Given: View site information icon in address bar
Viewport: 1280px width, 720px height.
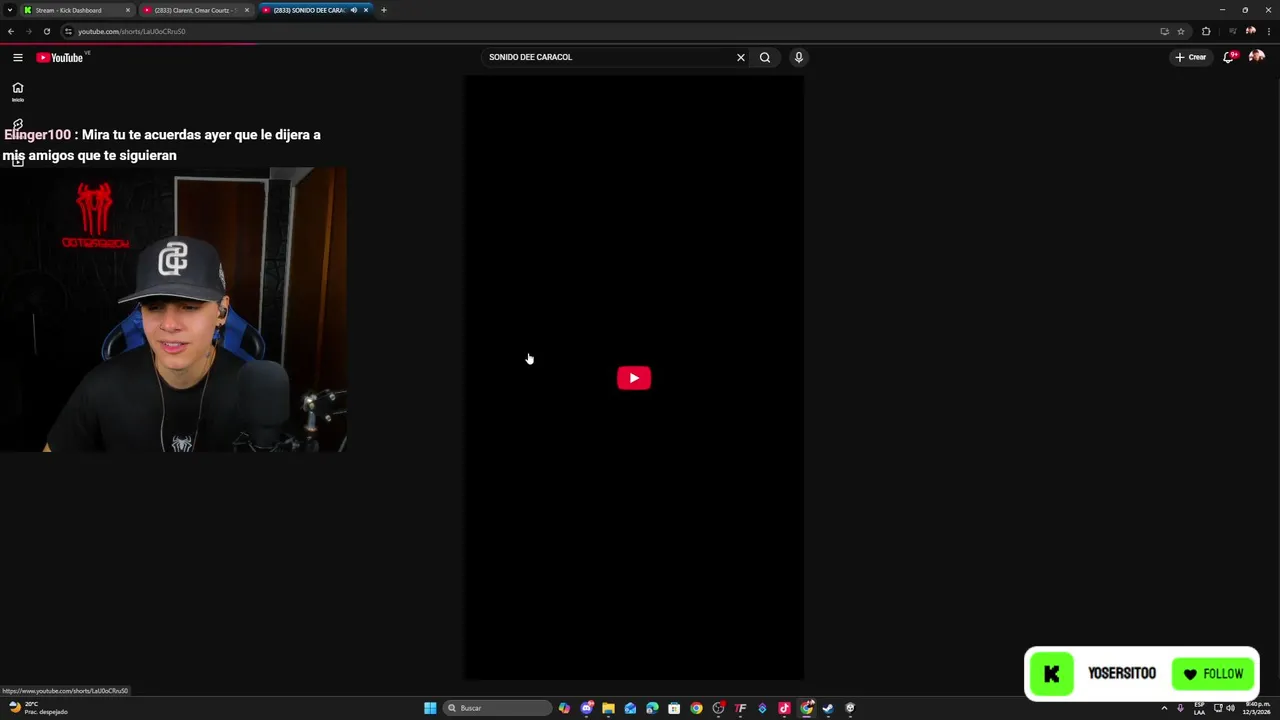Looking at the screenshot, I should (x=68, y=31).
